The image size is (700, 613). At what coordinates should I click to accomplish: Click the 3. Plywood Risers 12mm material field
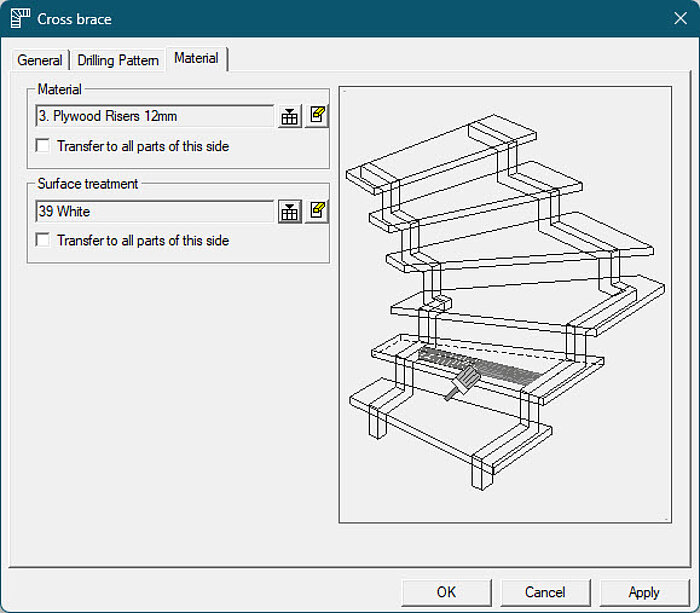pos(154,116)
